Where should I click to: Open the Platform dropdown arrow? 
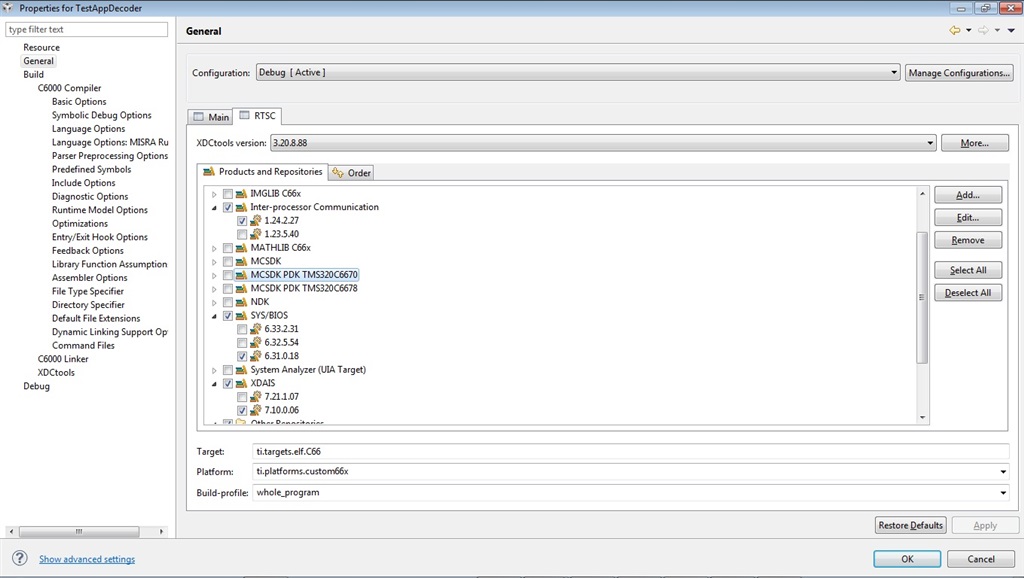pos(1003,472)
